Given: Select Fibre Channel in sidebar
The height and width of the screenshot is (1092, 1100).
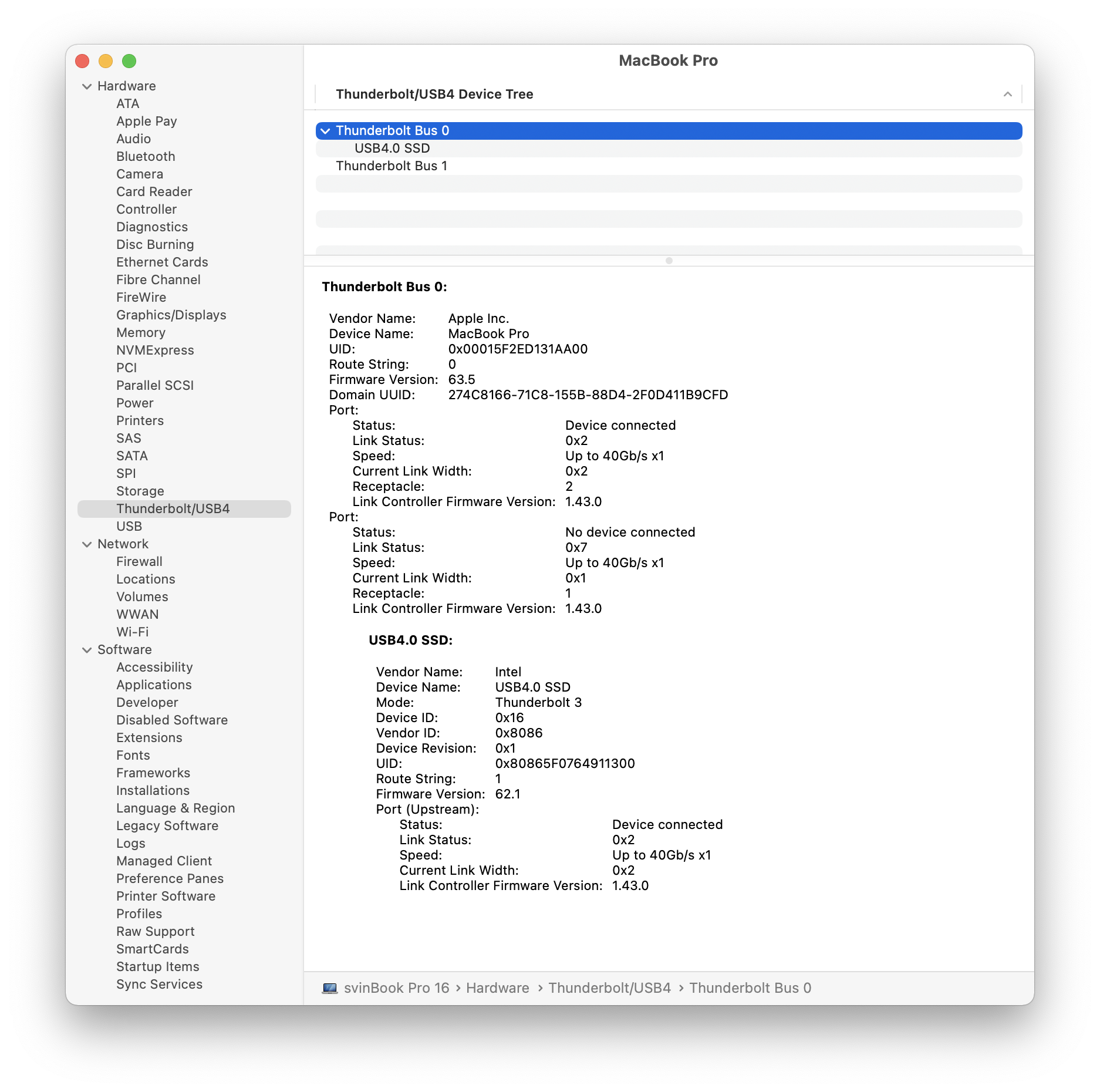Looking at the screenshot, I should pos(158,280).
